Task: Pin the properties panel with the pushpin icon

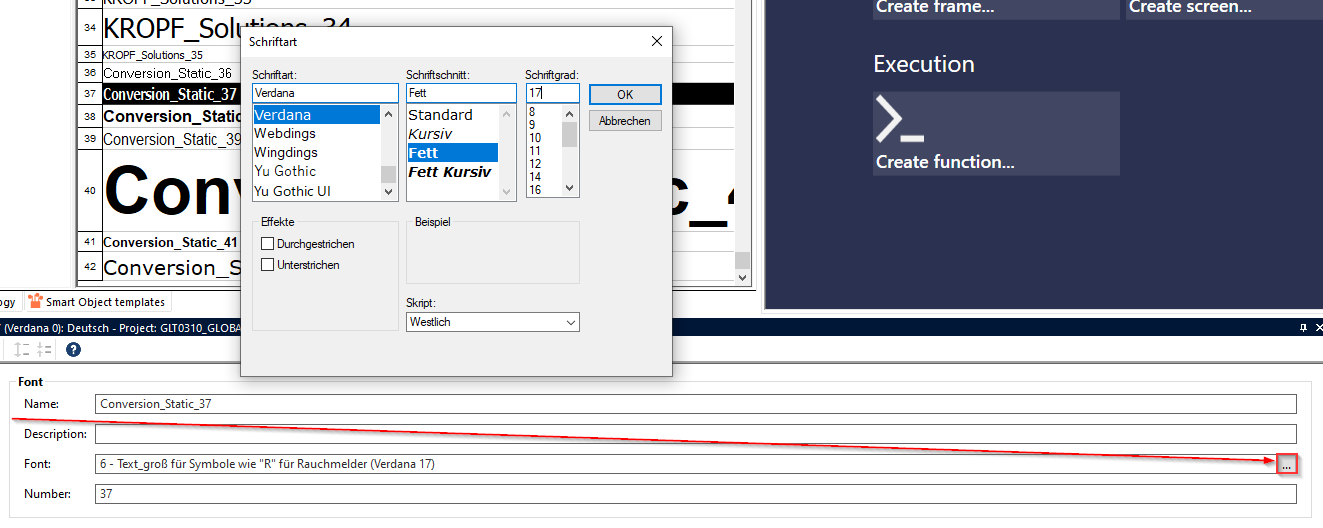Action: tap(1303, 328)
